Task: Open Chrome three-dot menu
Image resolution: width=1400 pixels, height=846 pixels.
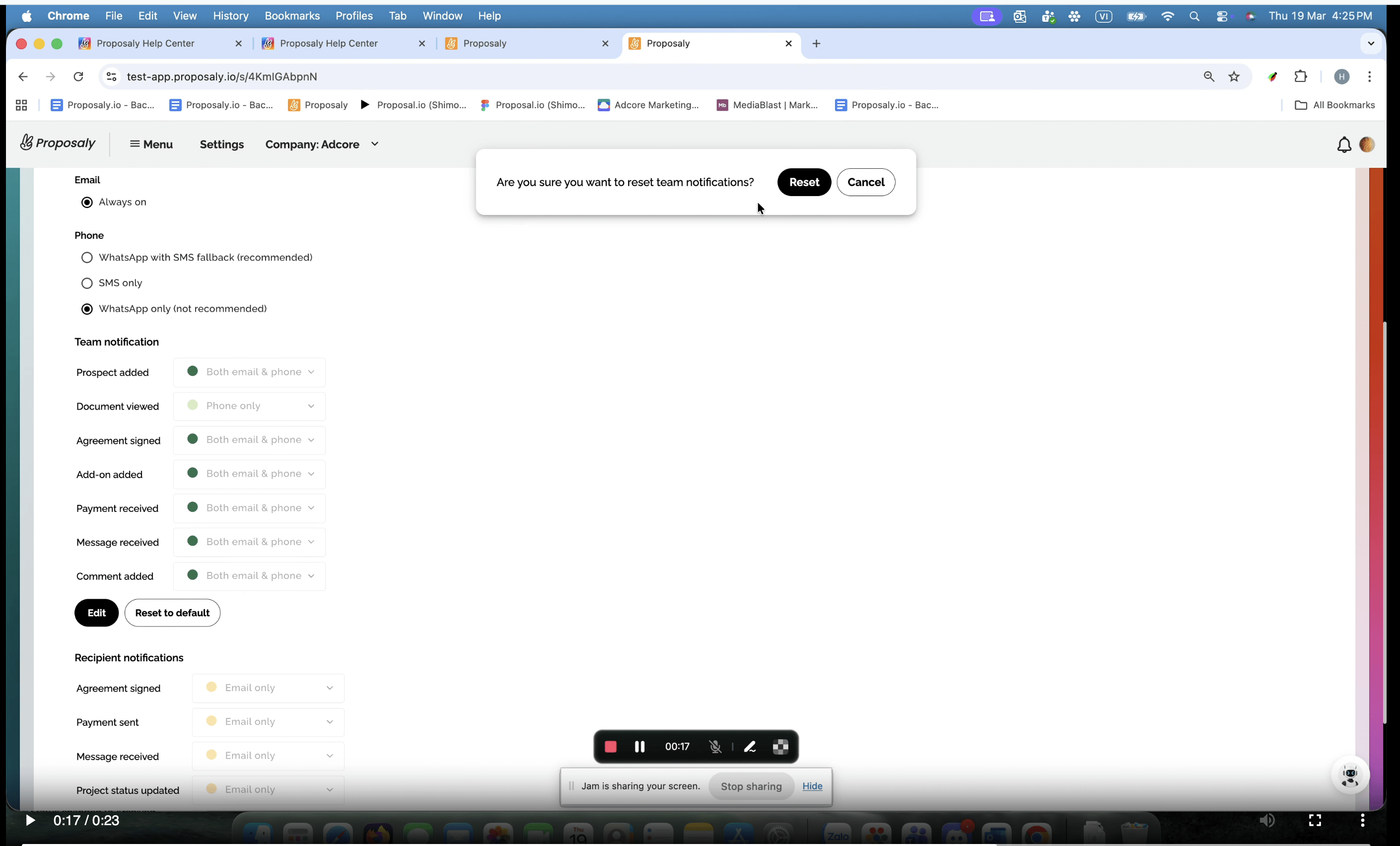Action: click(x=1369, y=76)
